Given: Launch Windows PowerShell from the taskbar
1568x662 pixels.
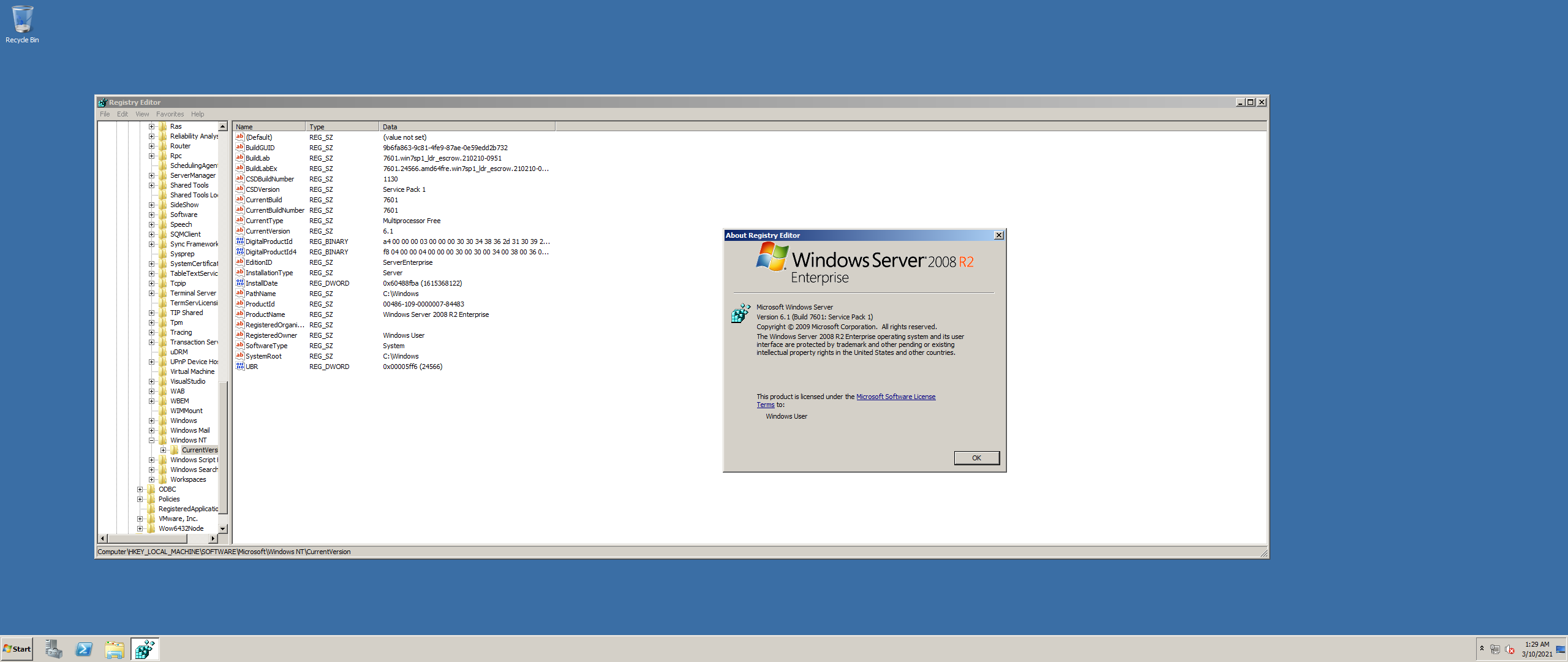Looking at the screenshot, I should coord(84,649).
